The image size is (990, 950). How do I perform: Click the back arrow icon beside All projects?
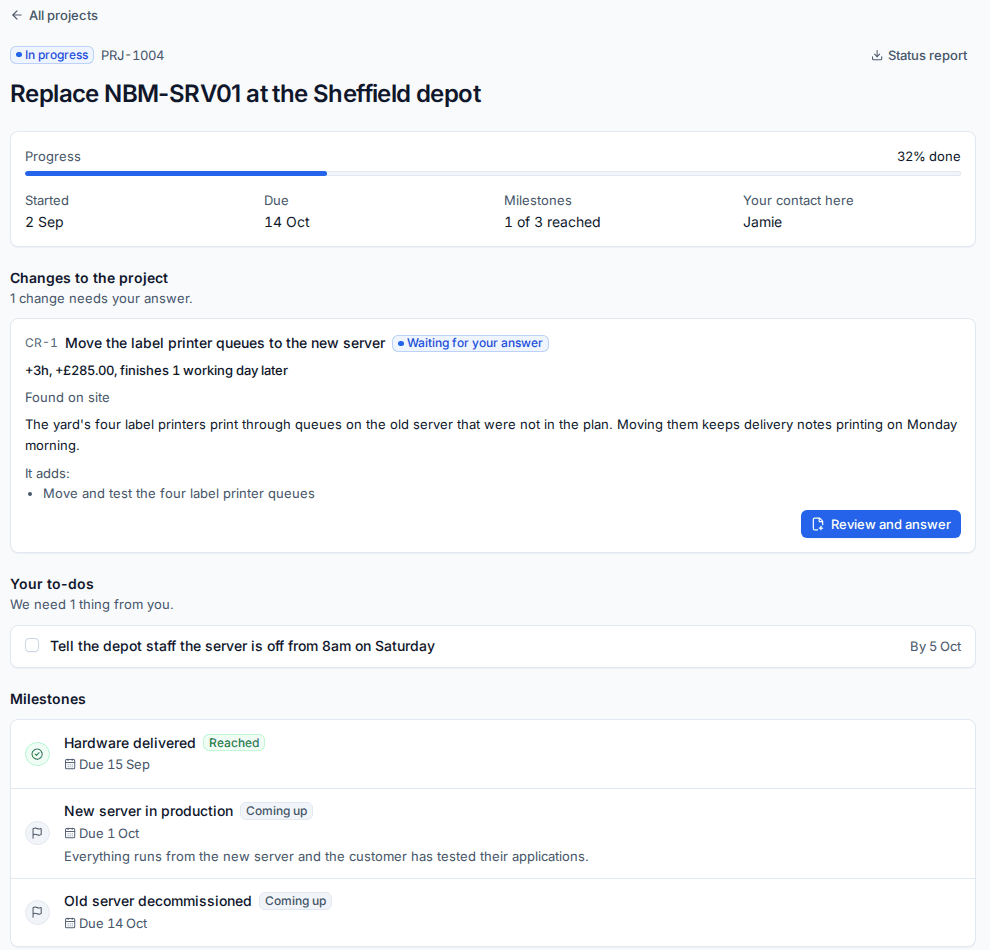(x=16, y=15)
